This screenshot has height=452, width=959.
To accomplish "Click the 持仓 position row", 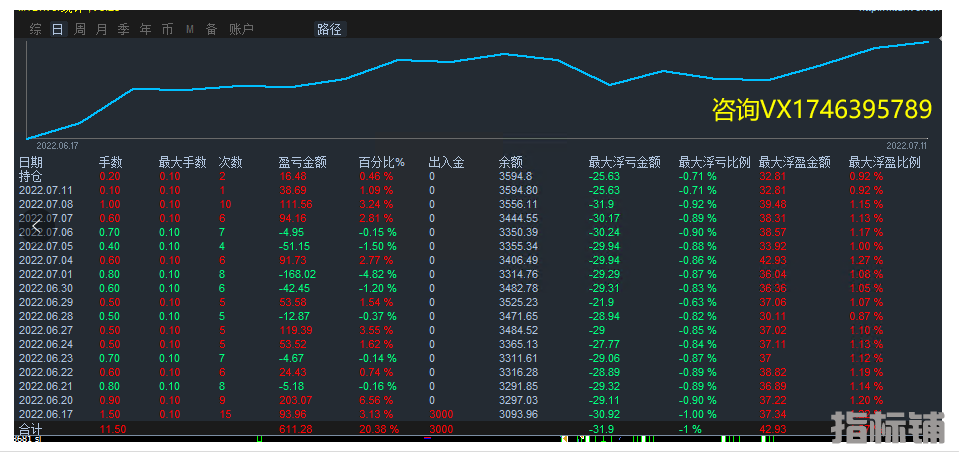I will tap(30, 176).
